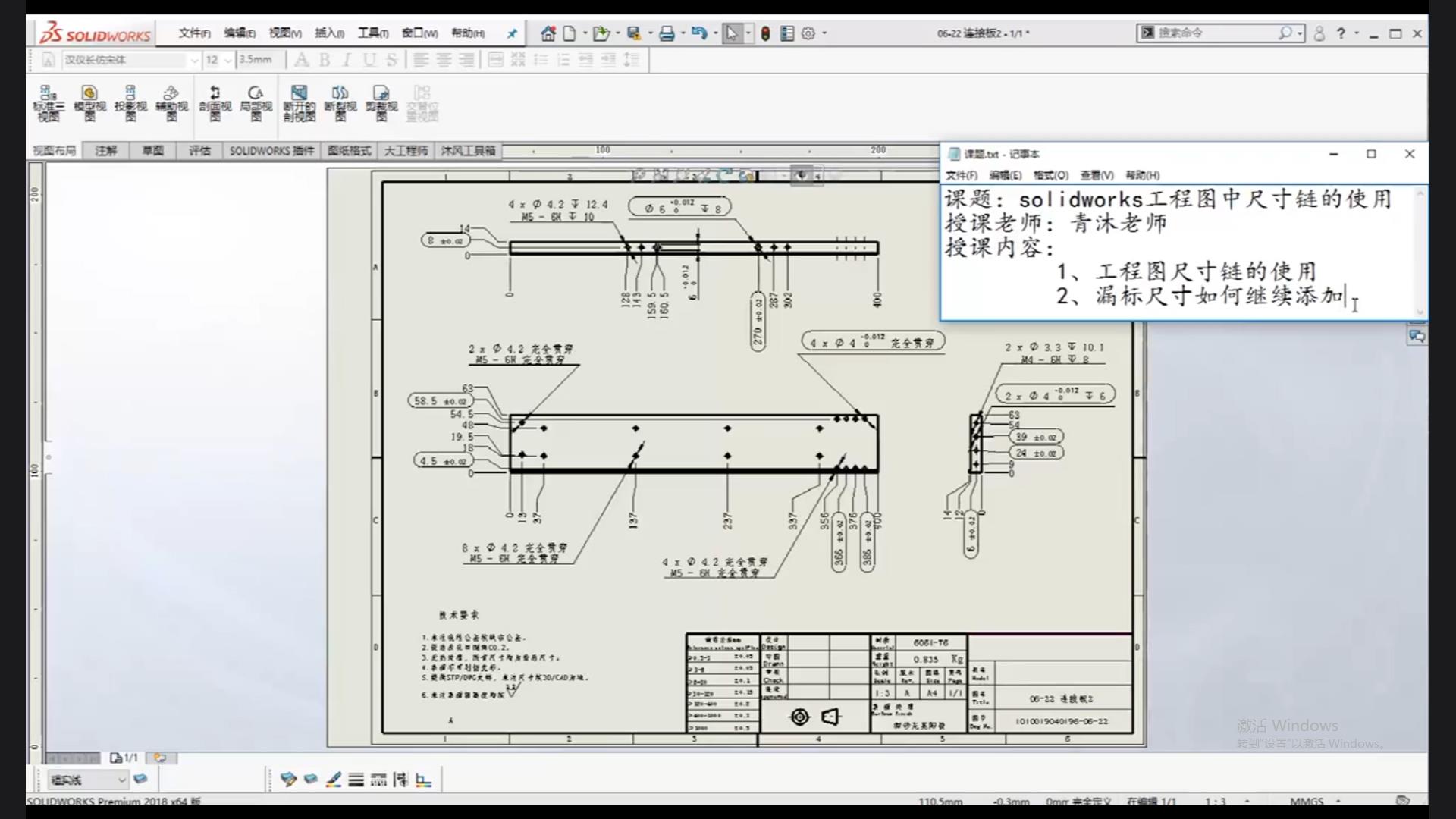Click the Line Style icon in bottom toolbar
1456x819 pixels.
378,779
